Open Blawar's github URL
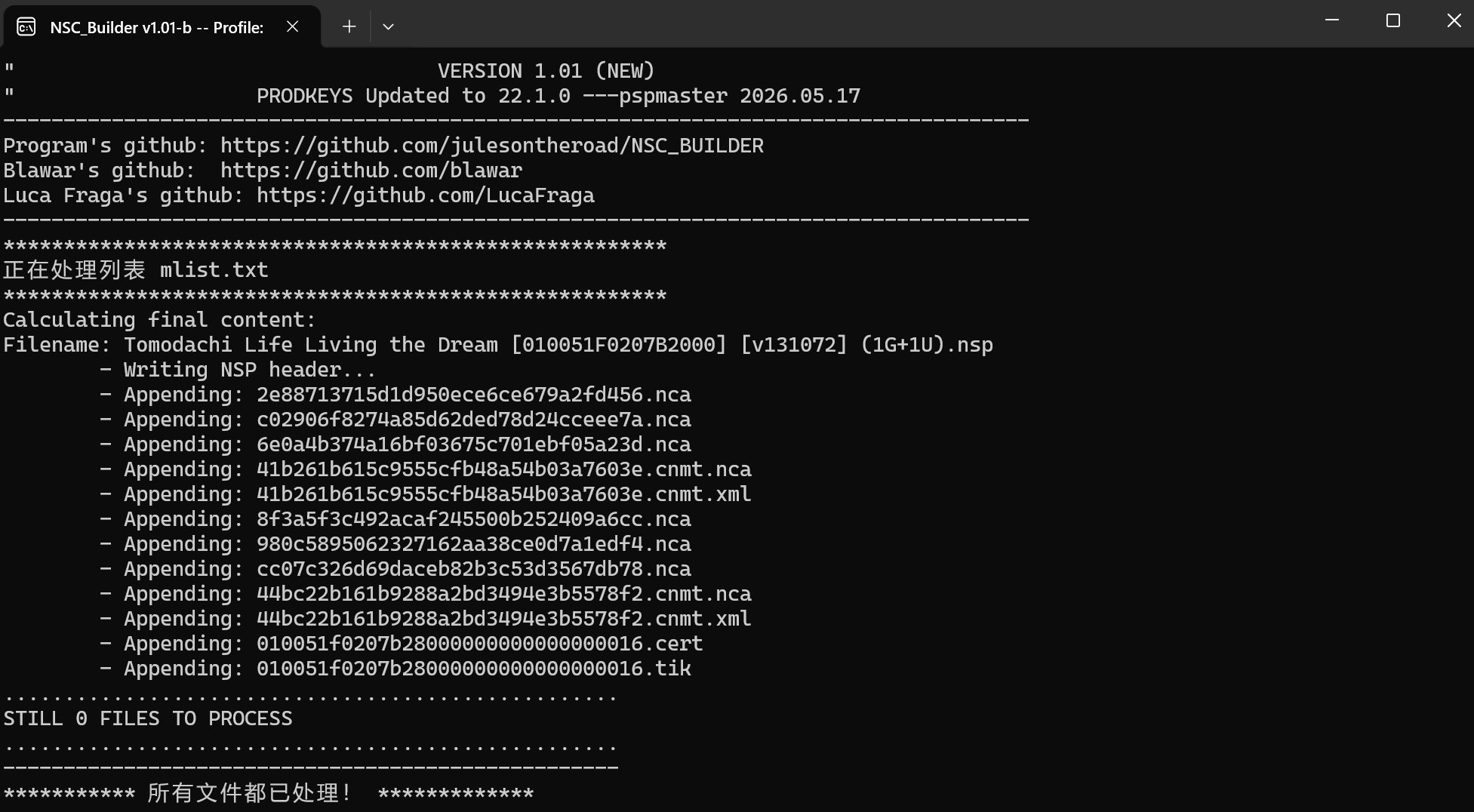This screenshot has height=812, width=1474. coord(371,171)
